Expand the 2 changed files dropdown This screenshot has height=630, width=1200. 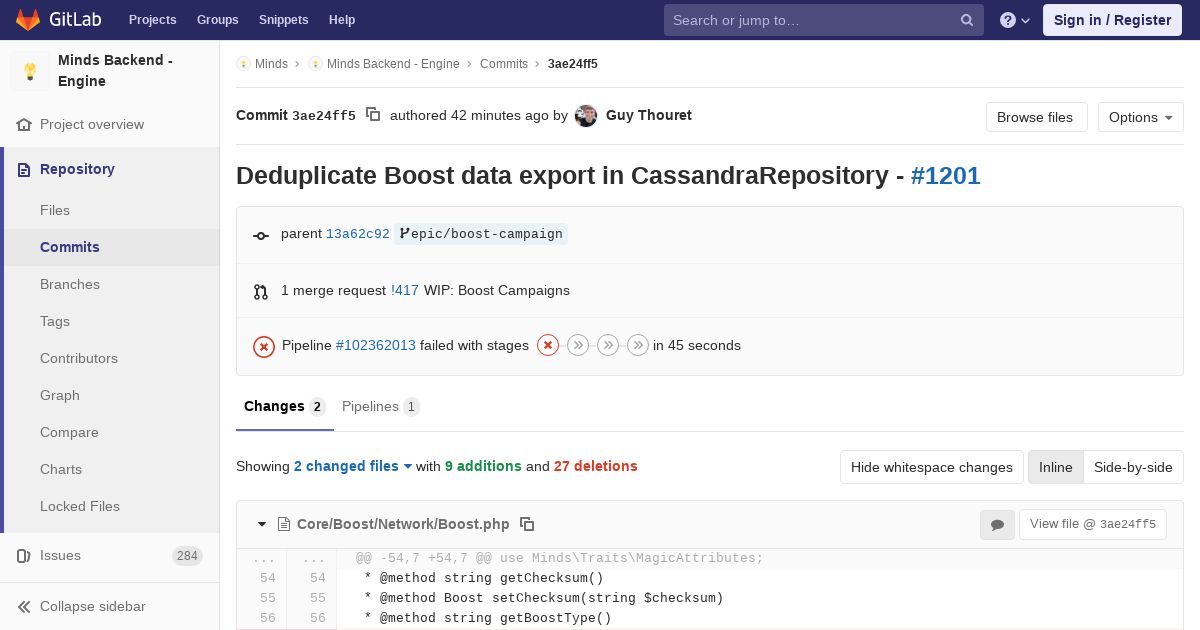click(353, 466)
